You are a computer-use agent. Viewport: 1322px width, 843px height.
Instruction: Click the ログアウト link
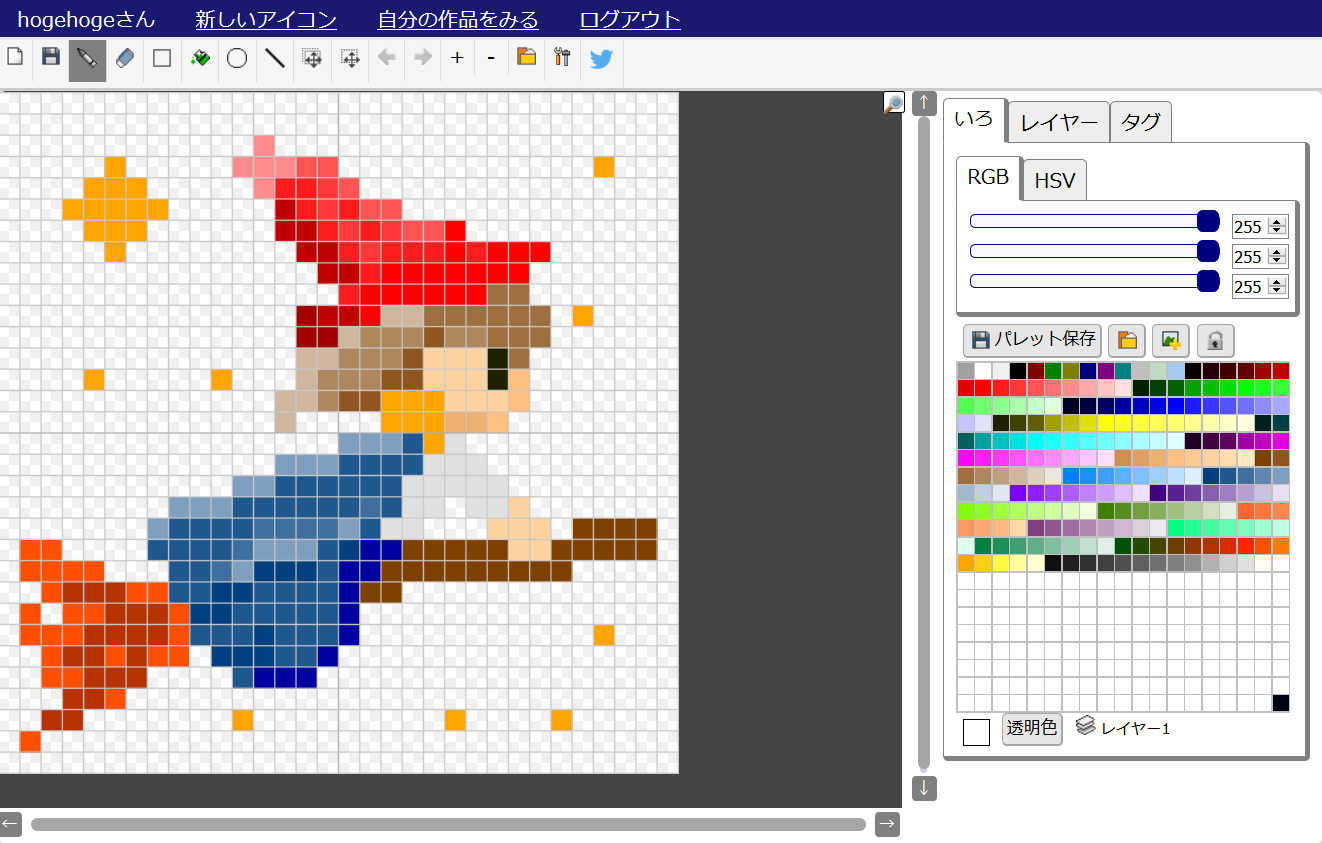[629, 19]
